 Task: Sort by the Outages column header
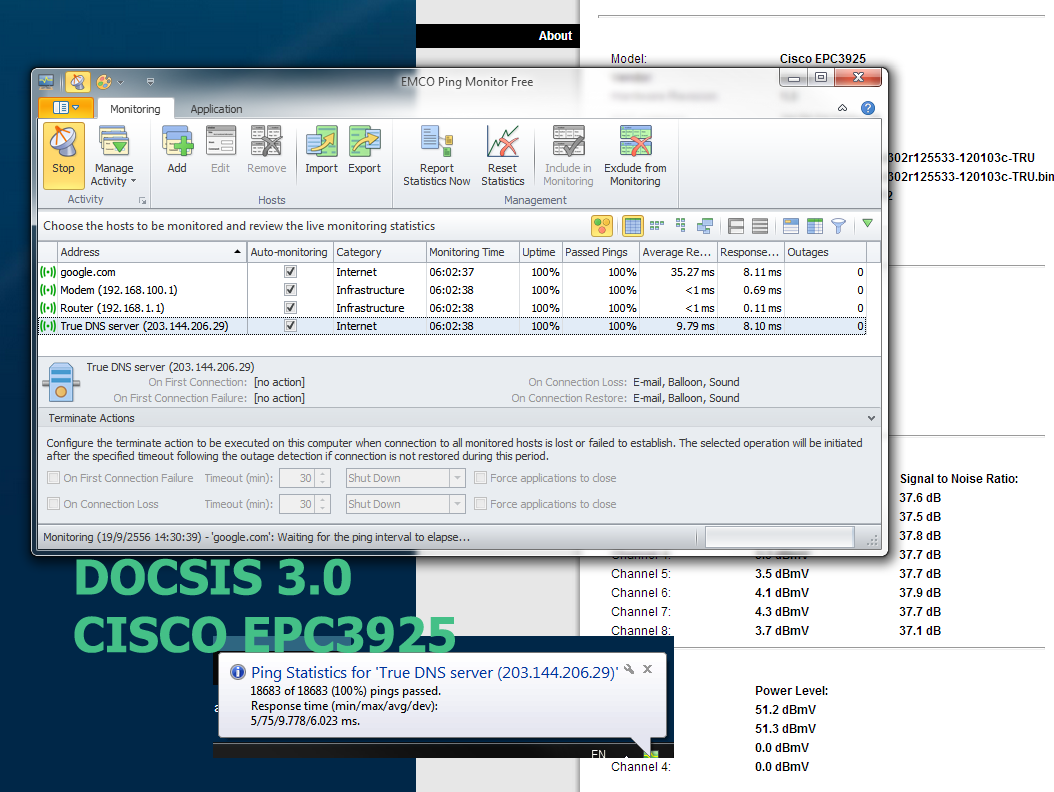tap(825, 252)
